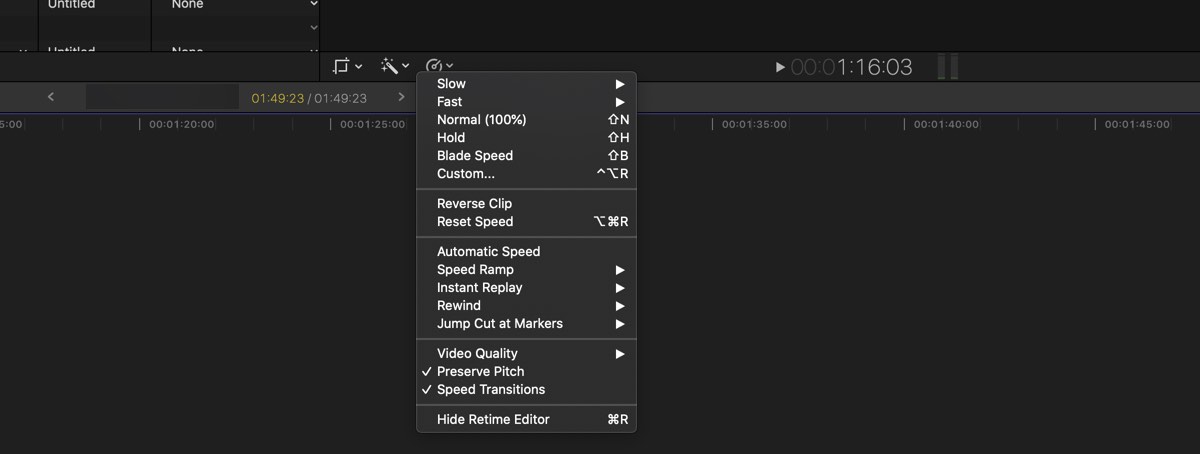Click the audio meter bars icon

[x=947, y=67]
